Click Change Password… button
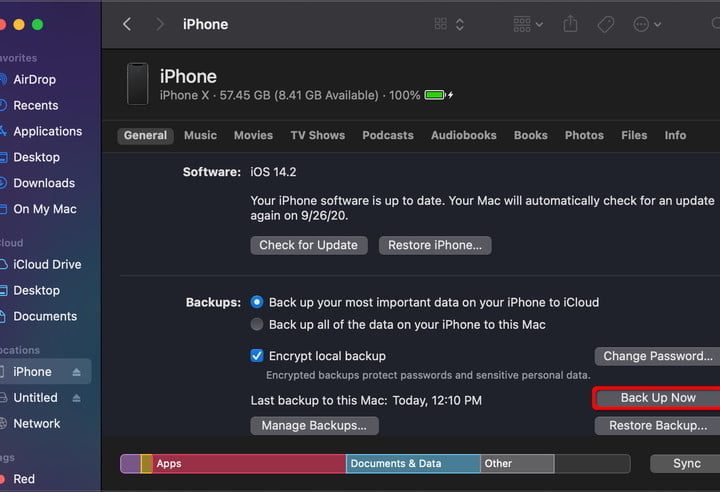Image resolution: width=720 pixels, height=492 pixels. (658, 356)
